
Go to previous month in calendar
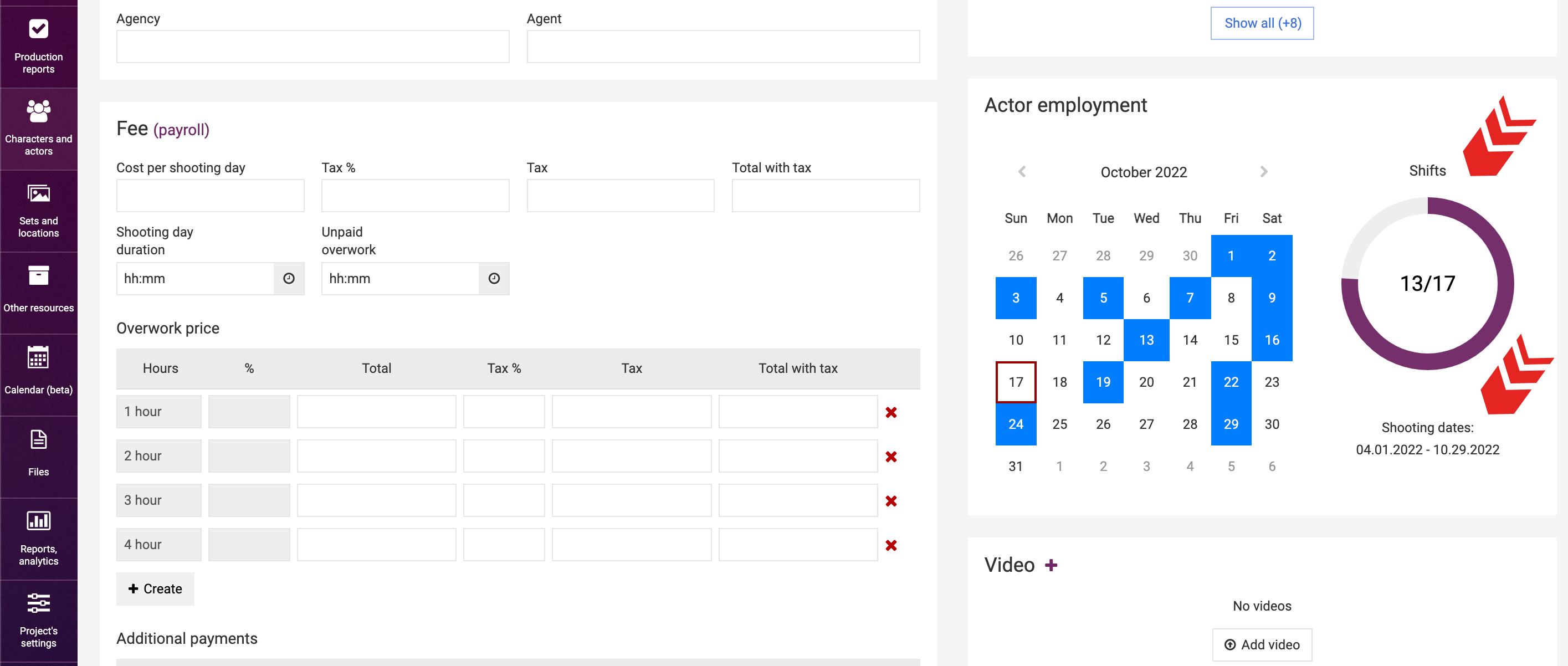click(1022, 172)
